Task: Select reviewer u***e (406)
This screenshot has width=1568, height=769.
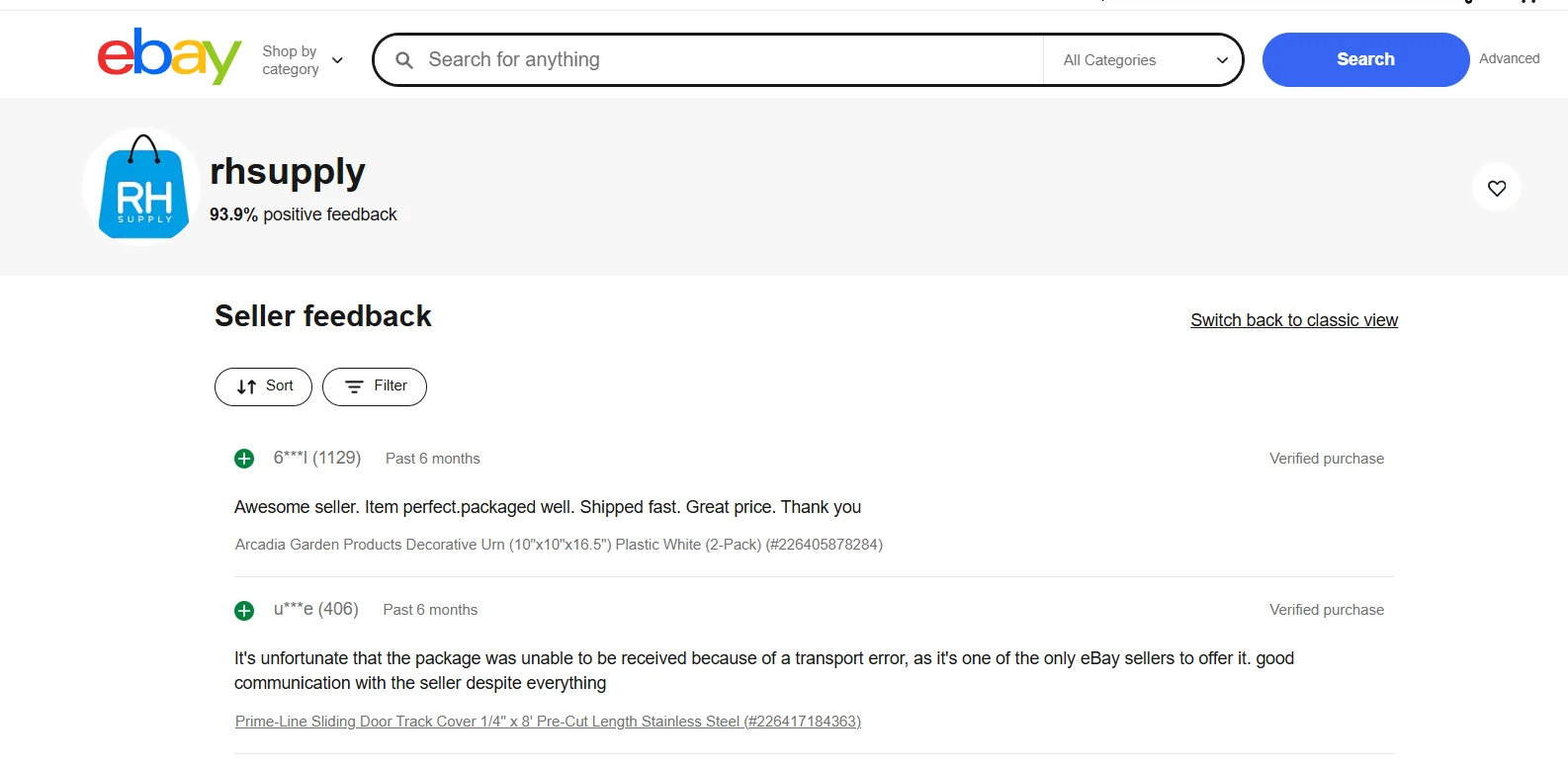Action: tap(316, 609)
